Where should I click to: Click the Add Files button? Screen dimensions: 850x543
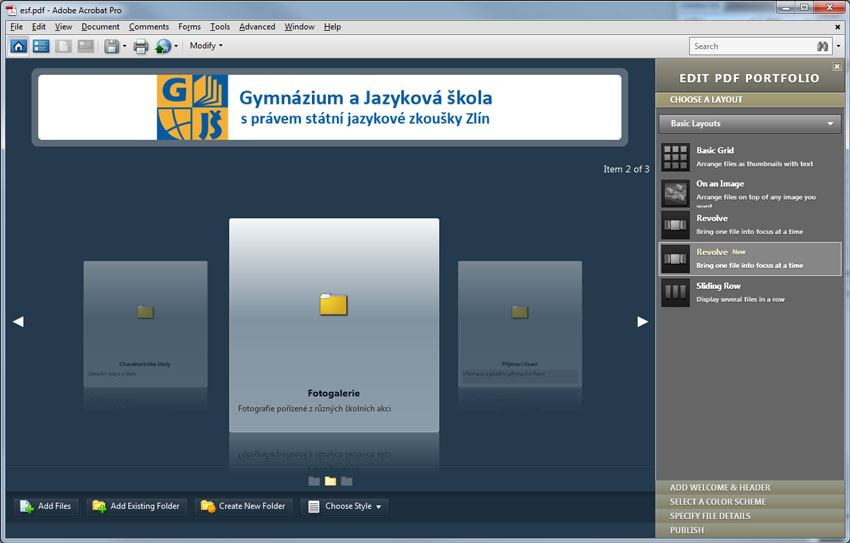pyautogui.click(x=45, y=507)
